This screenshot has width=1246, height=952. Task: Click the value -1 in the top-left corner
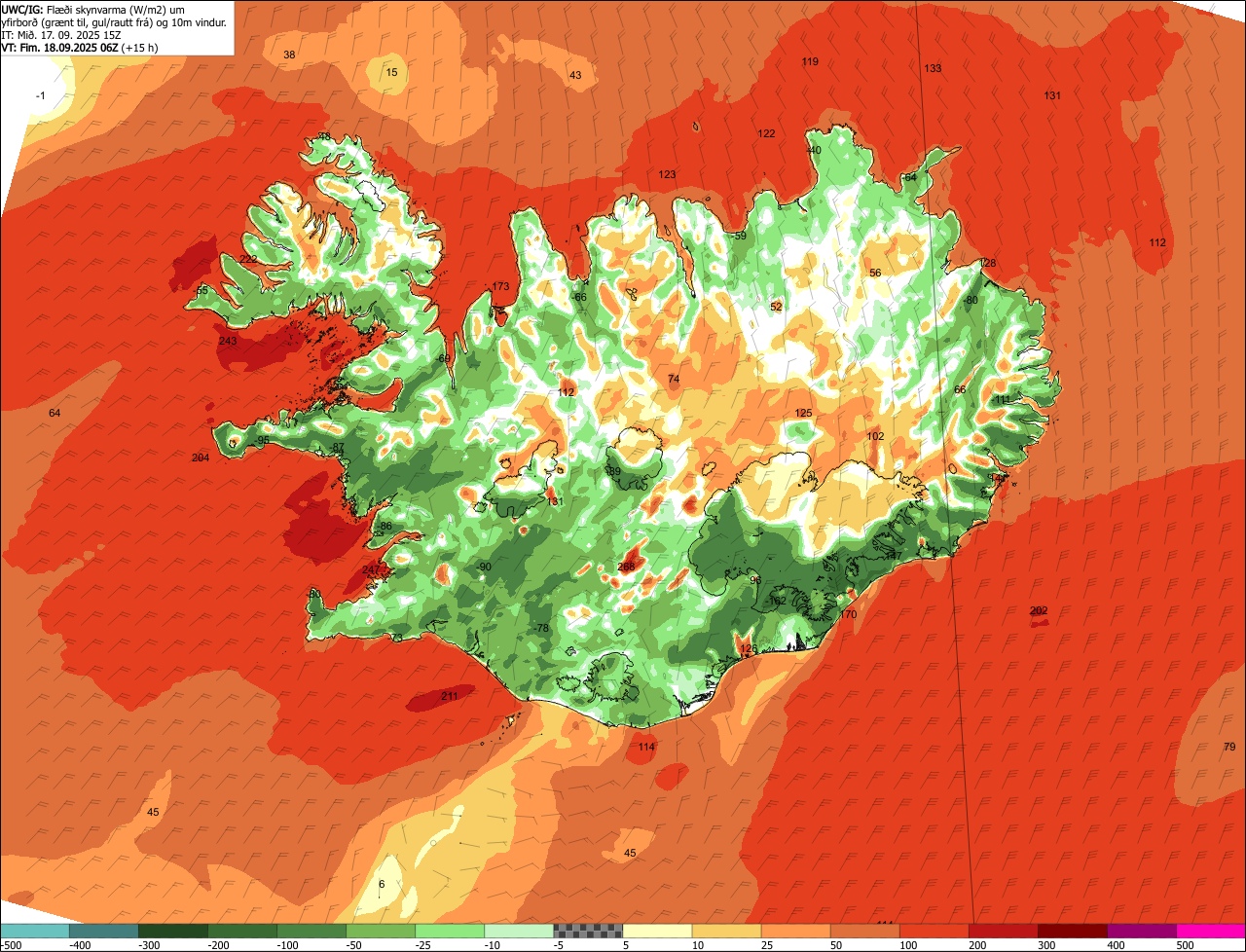tap(40, 95)
